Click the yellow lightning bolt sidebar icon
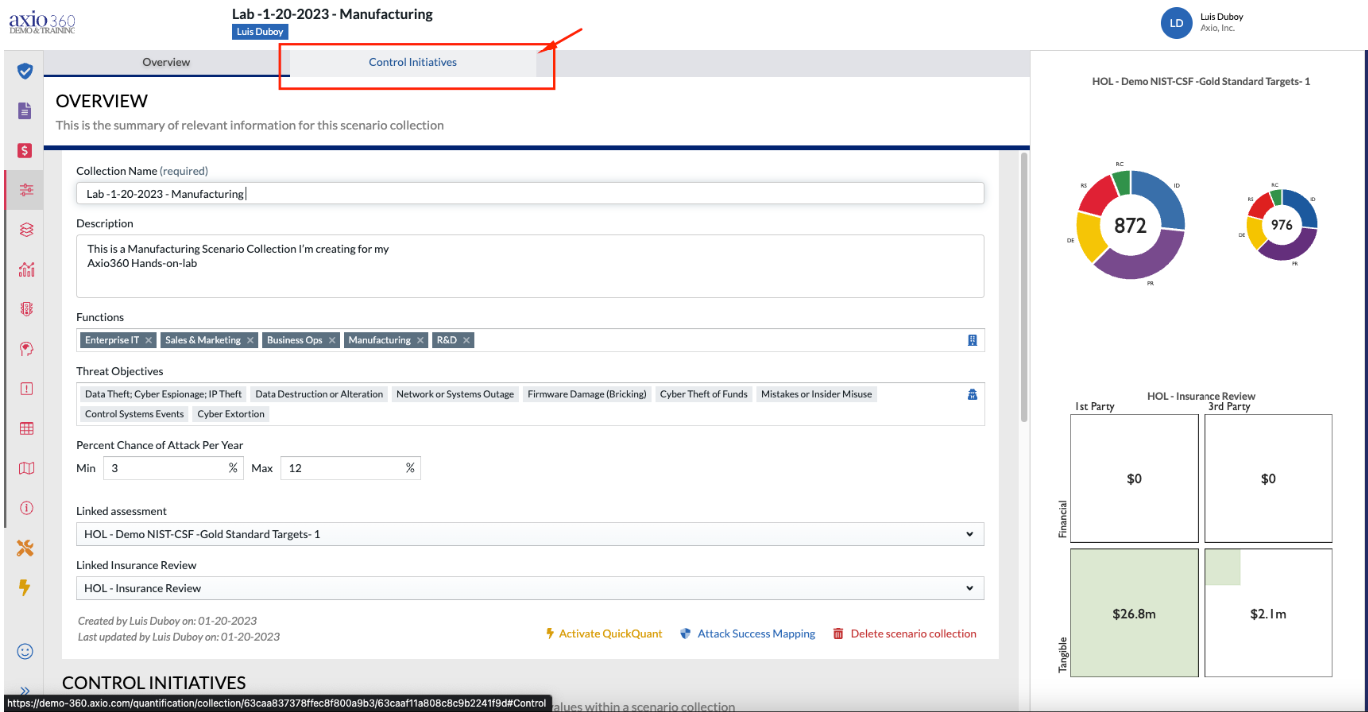The width and height of the screenshot is (1368, 712). pos(26,587)
